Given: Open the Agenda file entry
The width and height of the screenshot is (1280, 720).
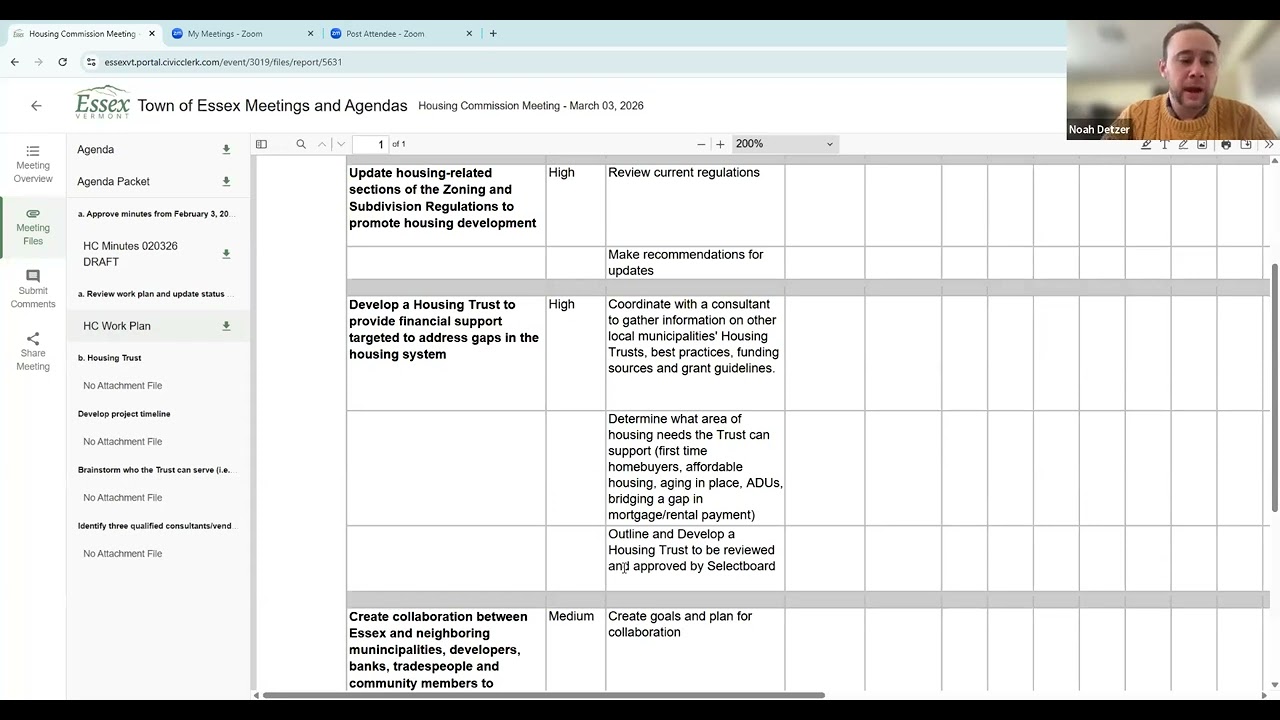Looking at the screenshot, I should pos(96,150).
